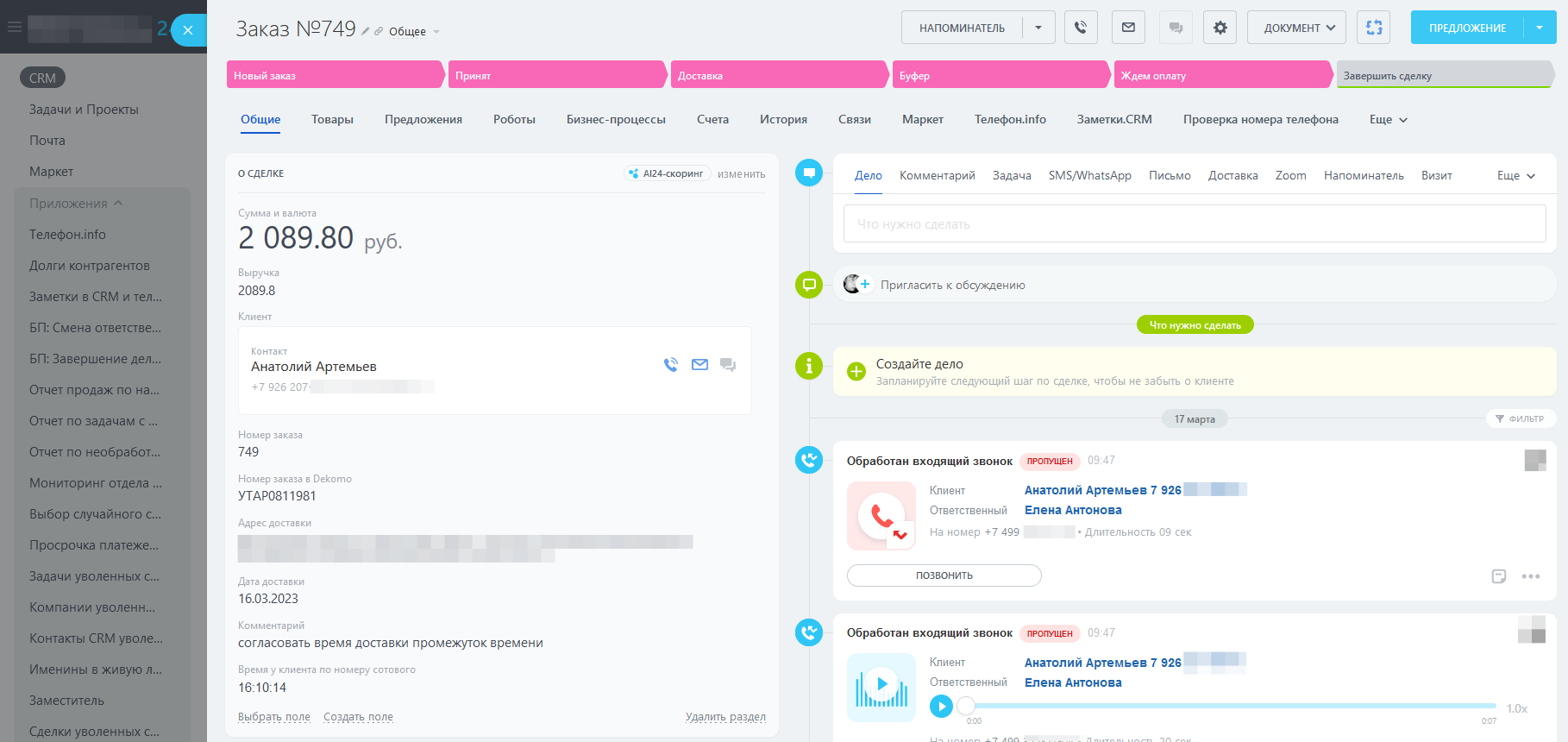Play the recorded call audio

point(941,707)
